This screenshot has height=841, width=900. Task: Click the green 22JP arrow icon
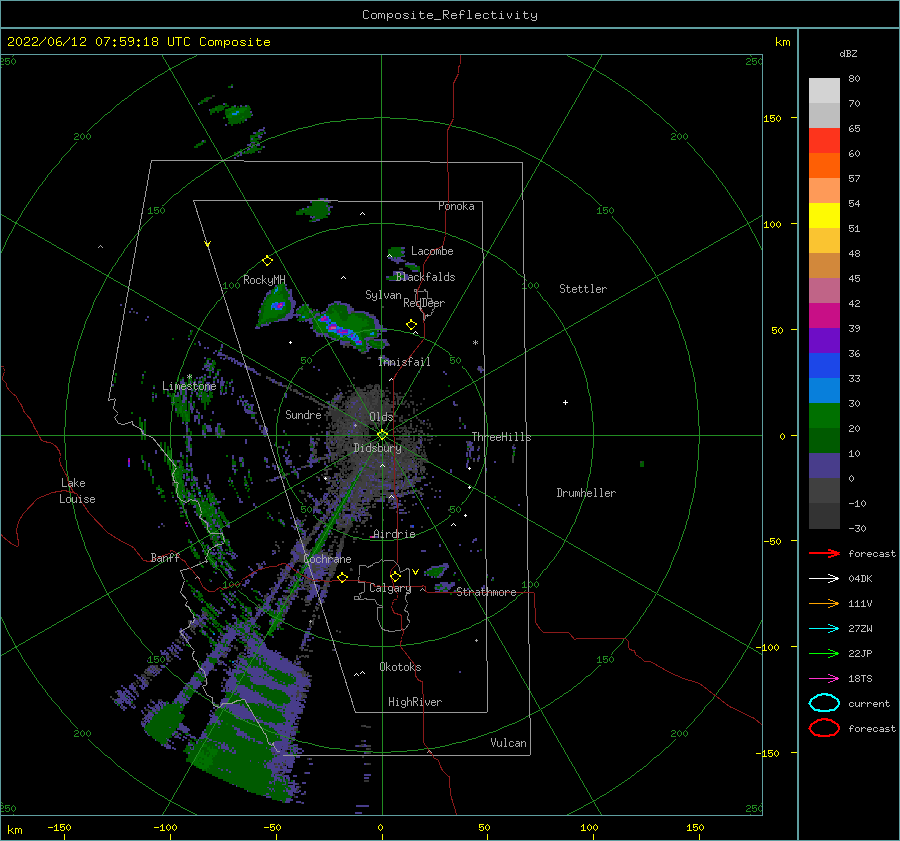click(x=824, y=653)
